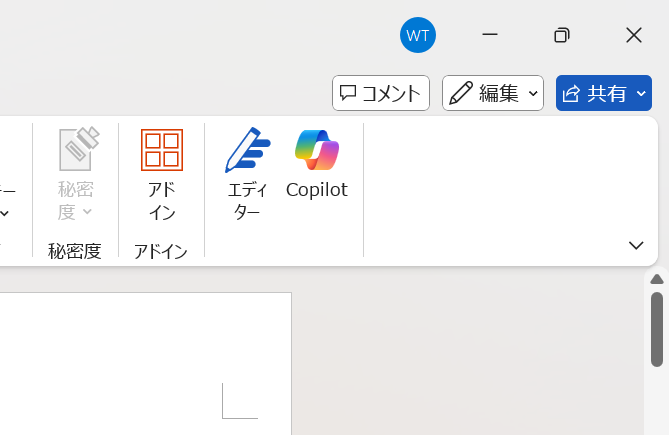
Task: Open the Copilot pane
Action: (x=317, y=164)
